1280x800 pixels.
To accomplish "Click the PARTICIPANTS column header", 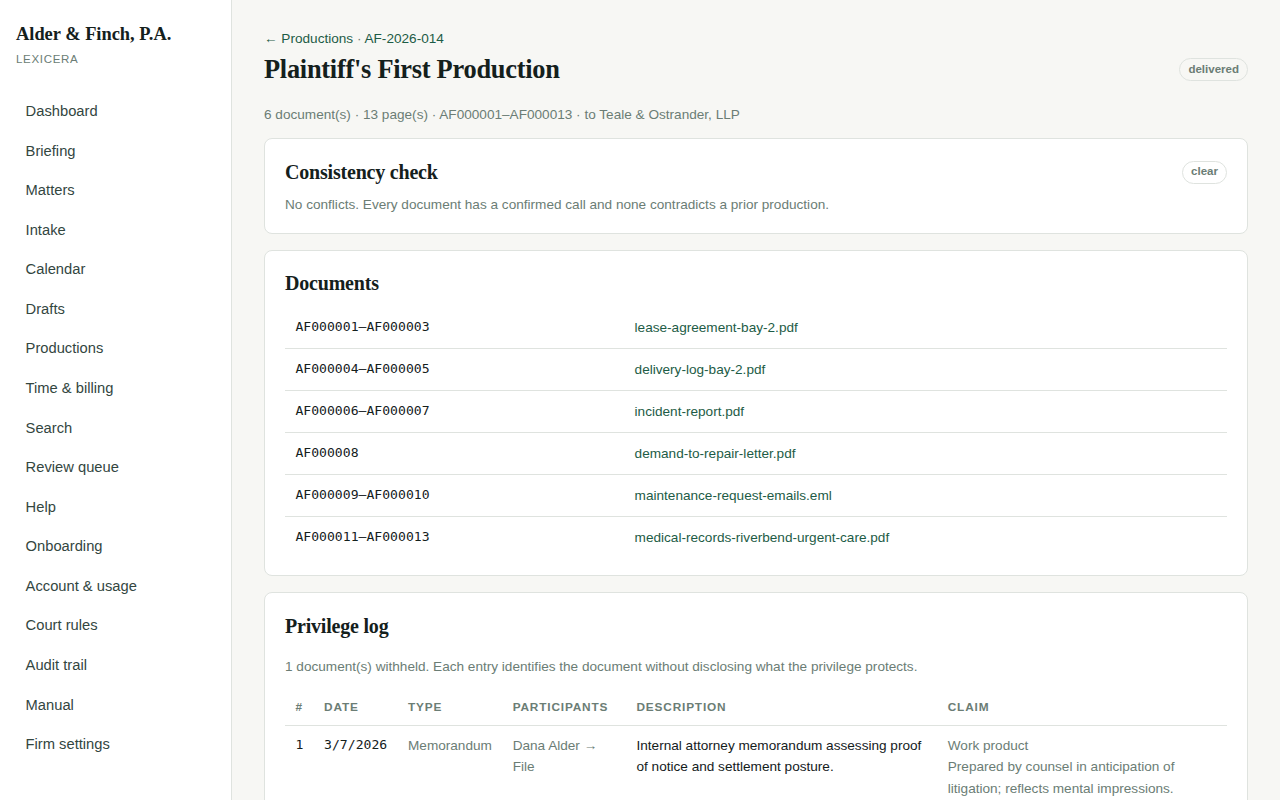I will click(560, 707).
